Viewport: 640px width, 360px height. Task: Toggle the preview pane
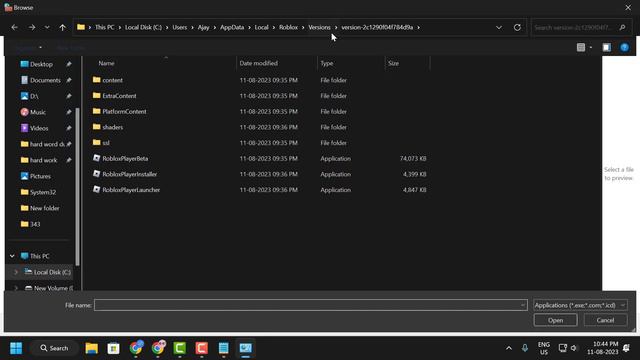607,47
